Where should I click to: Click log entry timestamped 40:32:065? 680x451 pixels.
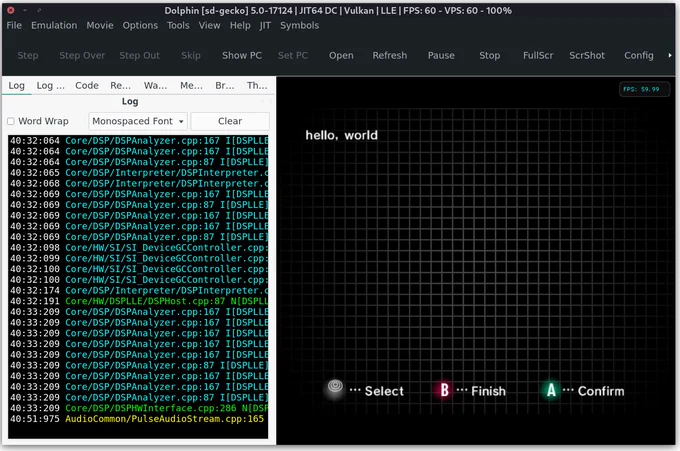[x=138, y=173]
